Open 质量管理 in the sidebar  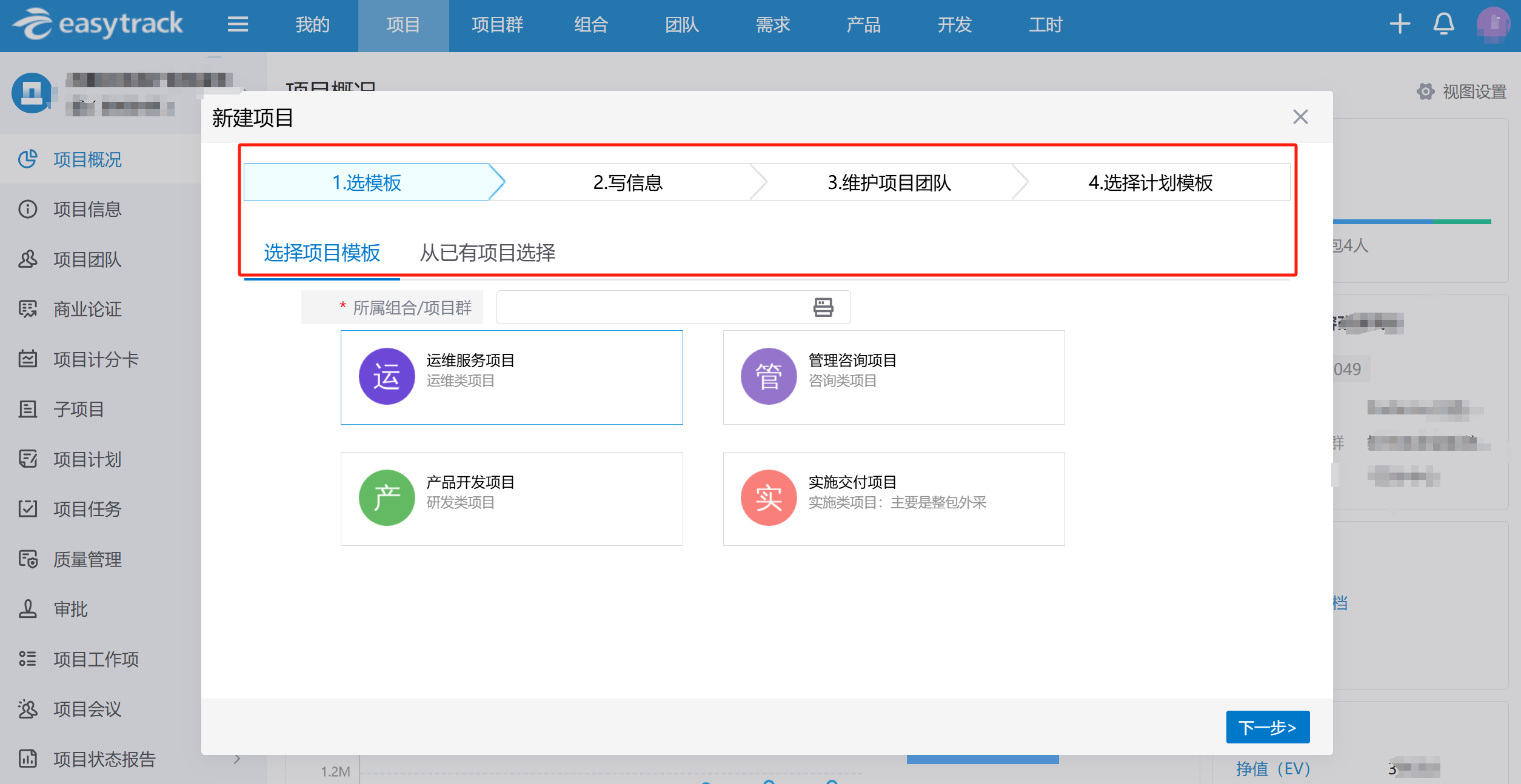(87, 559)
